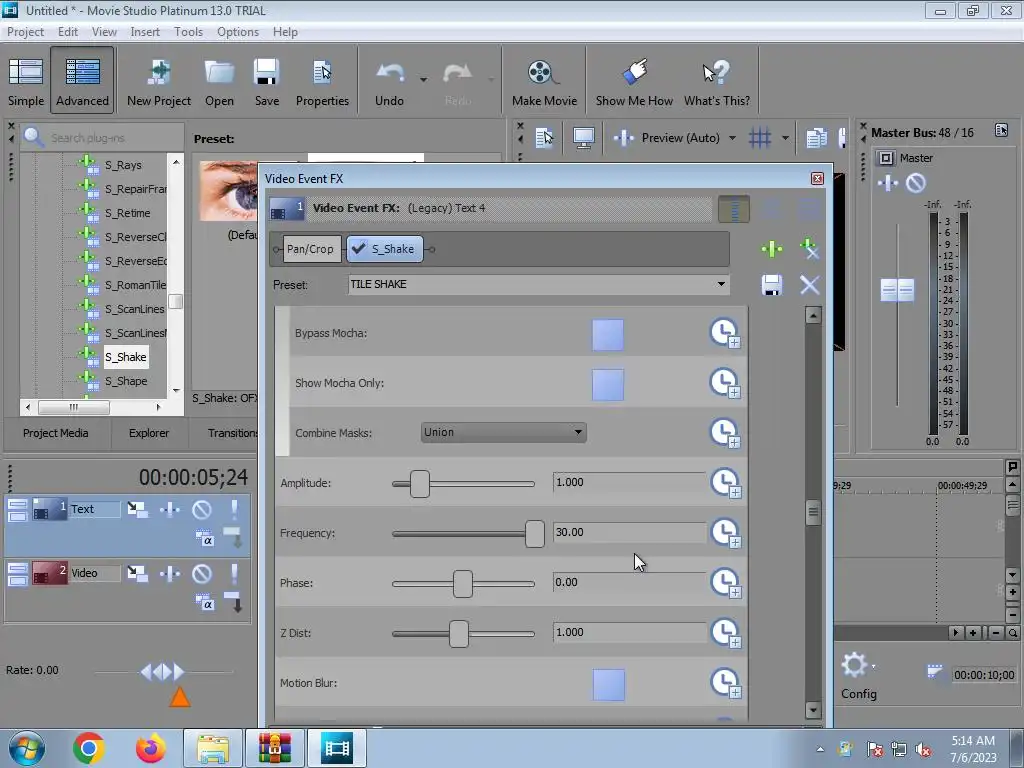Viewport: 1024px width, 768px height.
Task: Open Preview (Auto) quality dropdown
Action: click(732, 138)
